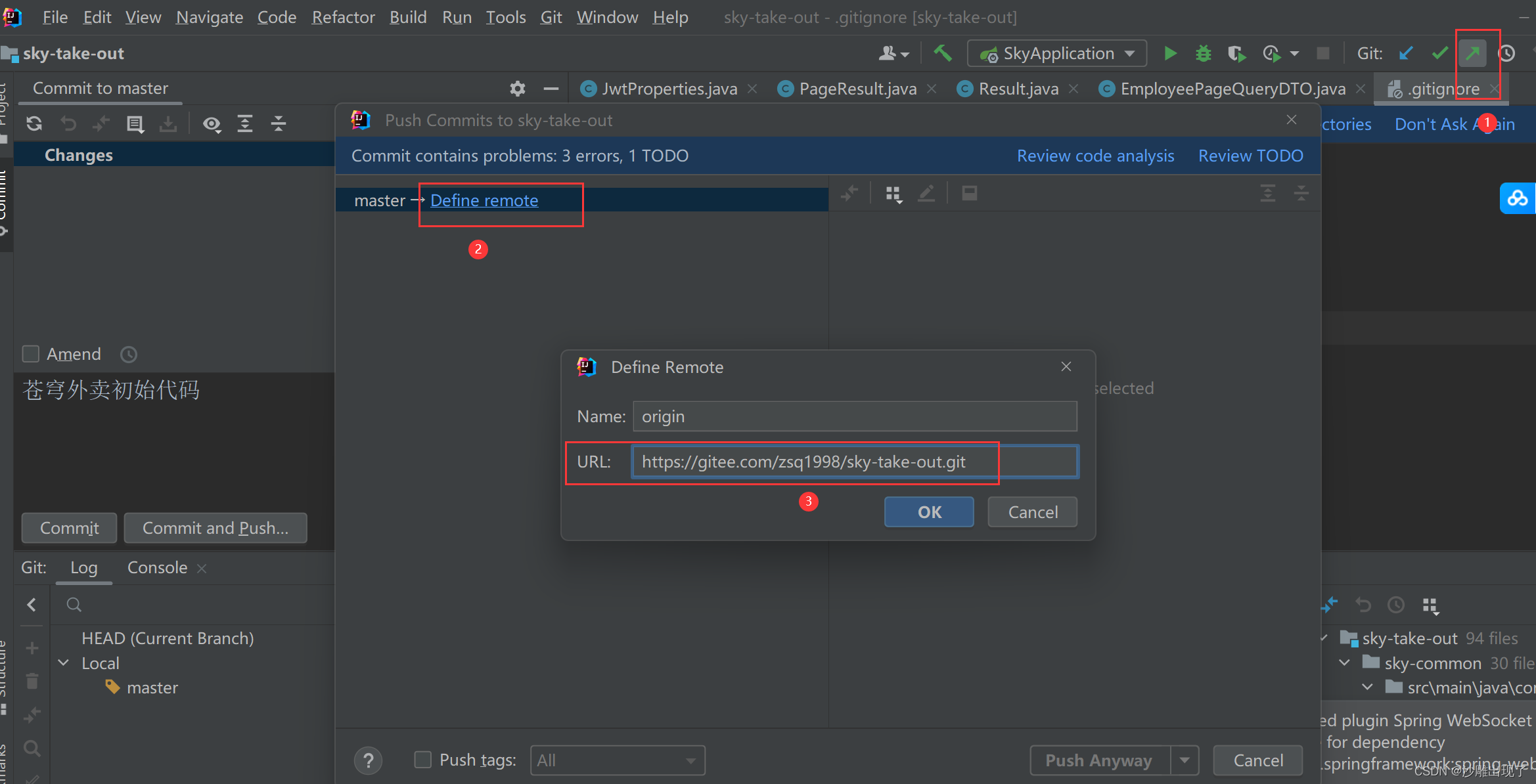Screen dimensions: 1536x784
Task: Open commit panel settings gear
Action: click(x=518, y=89)
